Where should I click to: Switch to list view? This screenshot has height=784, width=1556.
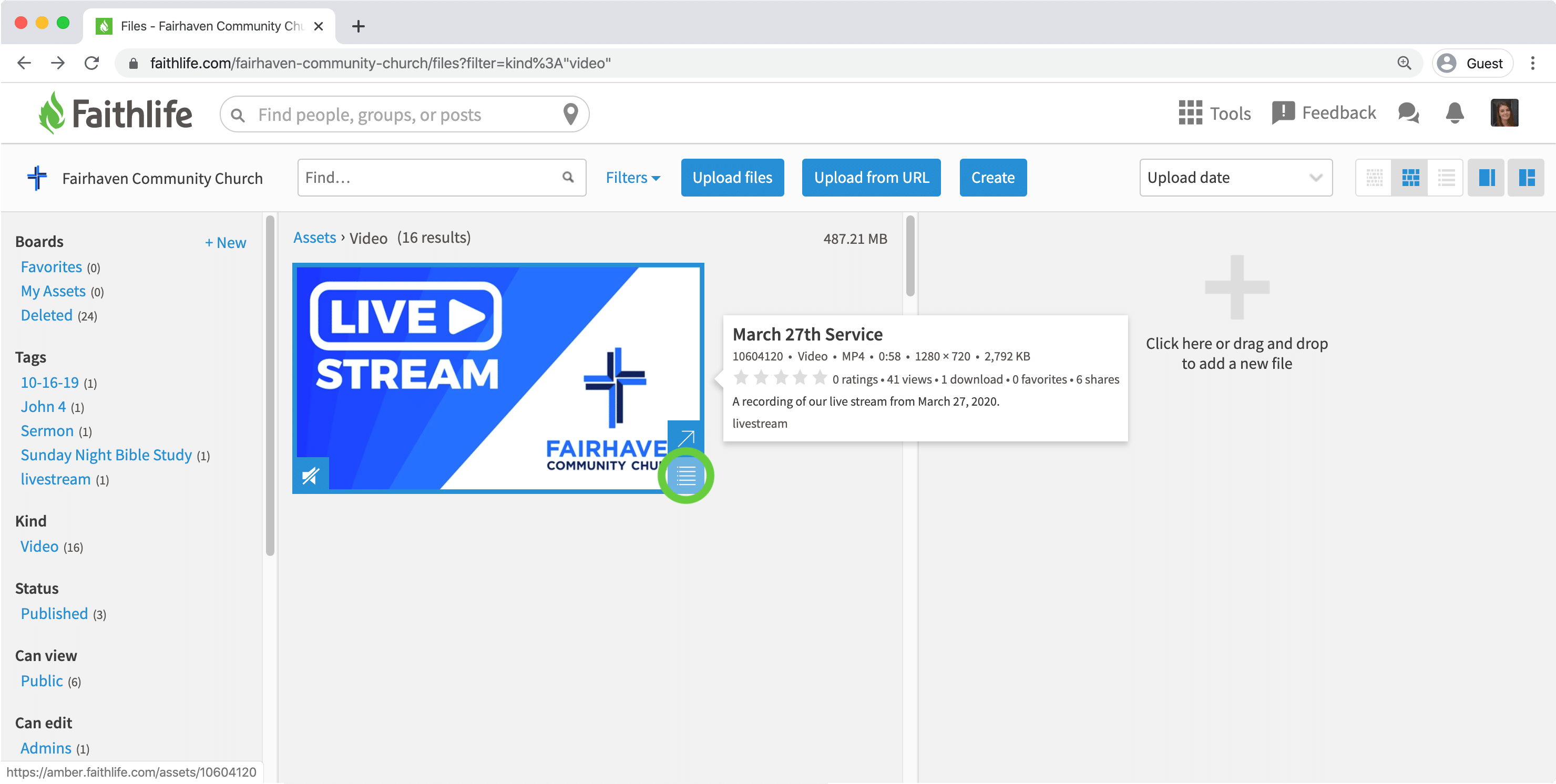(x=1446, y=178)
